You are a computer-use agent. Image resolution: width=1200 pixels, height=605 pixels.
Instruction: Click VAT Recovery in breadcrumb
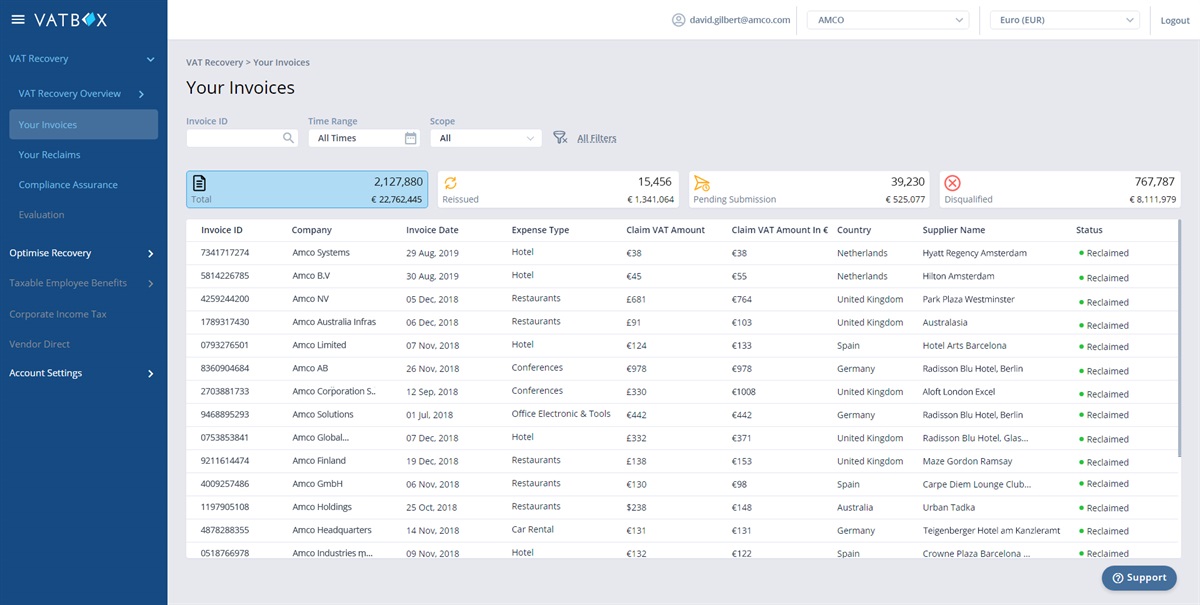[215, 62]
